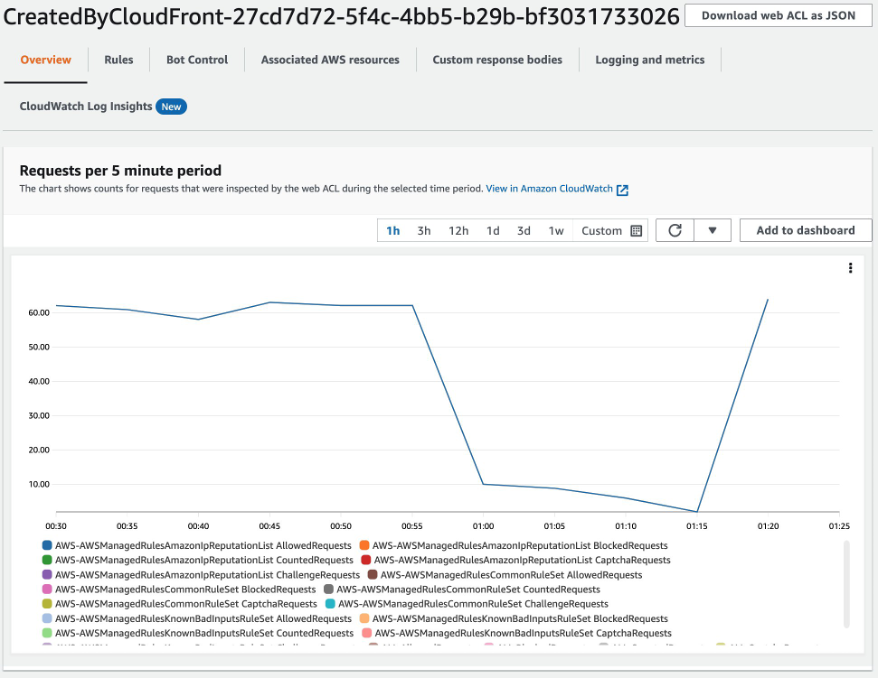The image size is (879, 679).
Task: Open the custom date range calendar picker
Action: click(x=636, y=230)
